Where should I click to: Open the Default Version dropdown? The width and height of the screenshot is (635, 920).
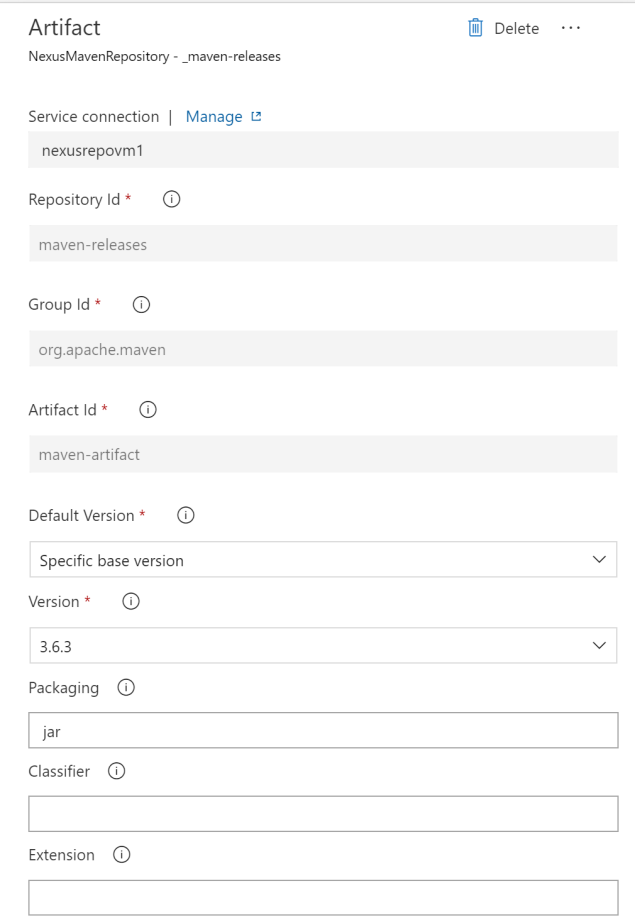pyautogui.click(x=320, y=559)
